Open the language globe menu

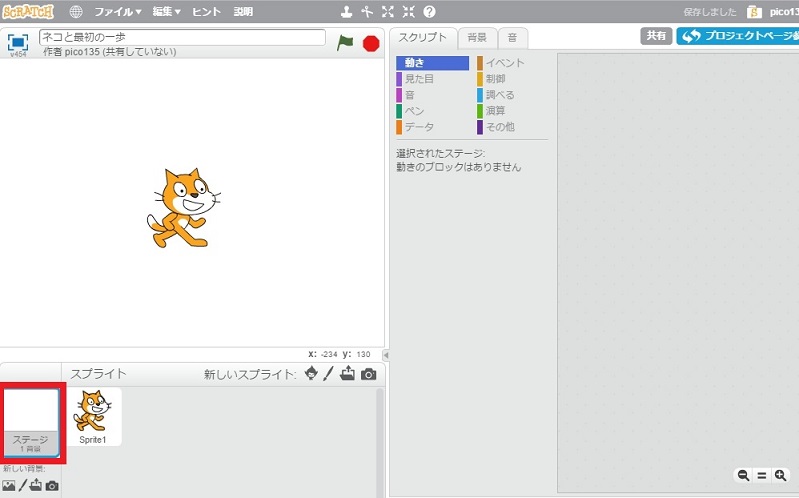point(76,11)
